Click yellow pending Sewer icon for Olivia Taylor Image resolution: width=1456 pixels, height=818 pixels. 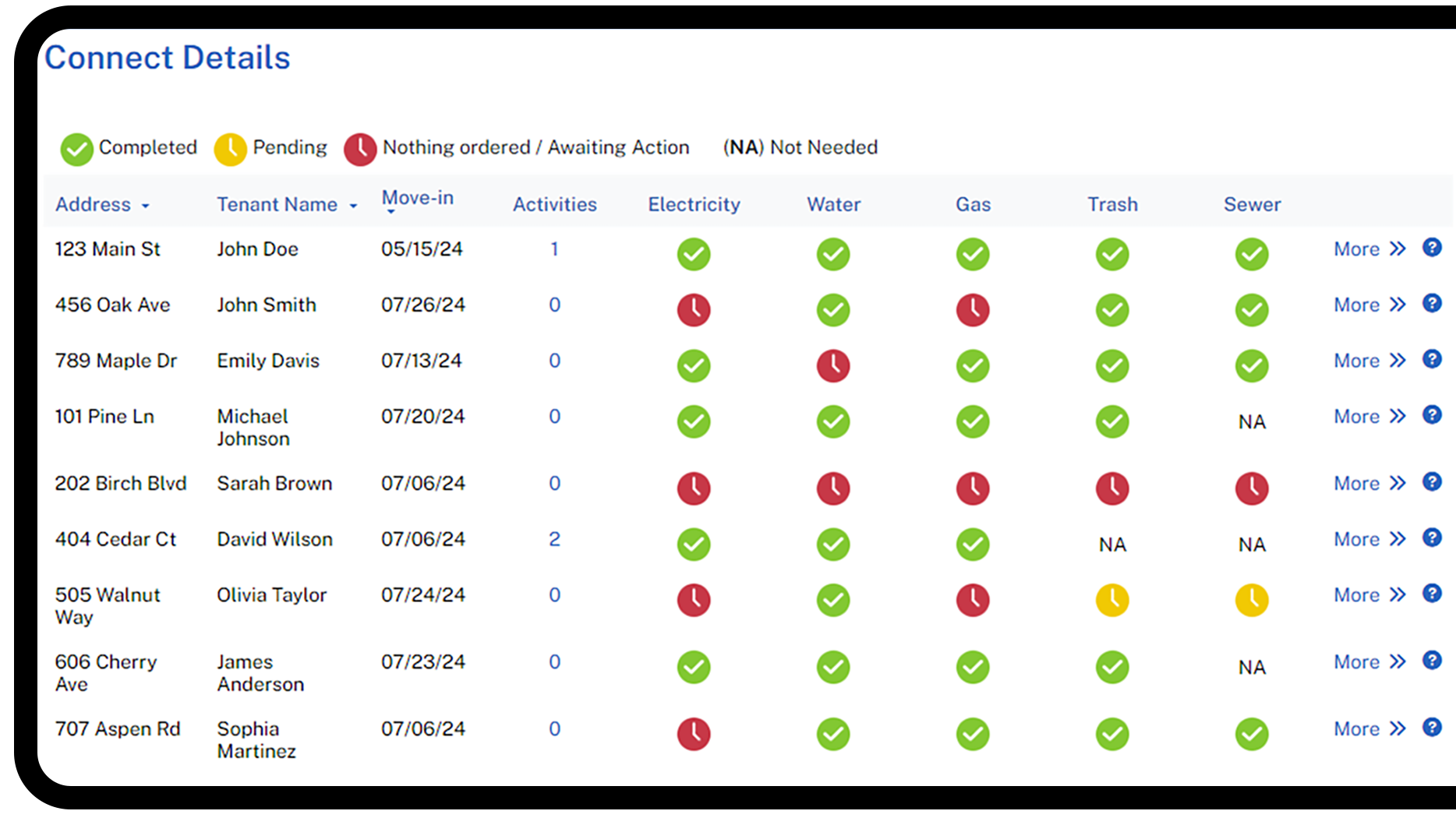point(1252,600)
